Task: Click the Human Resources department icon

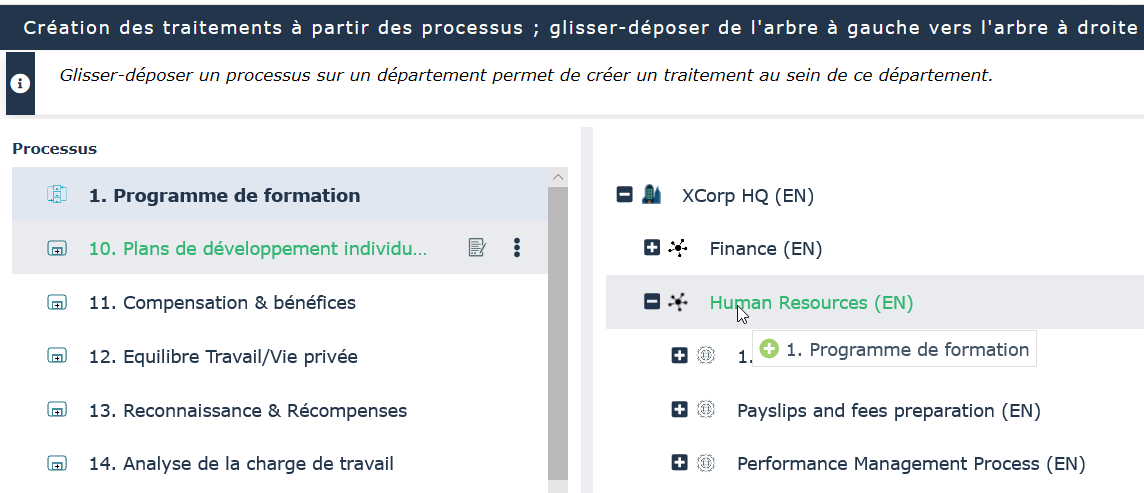Action: click(679, 301)
